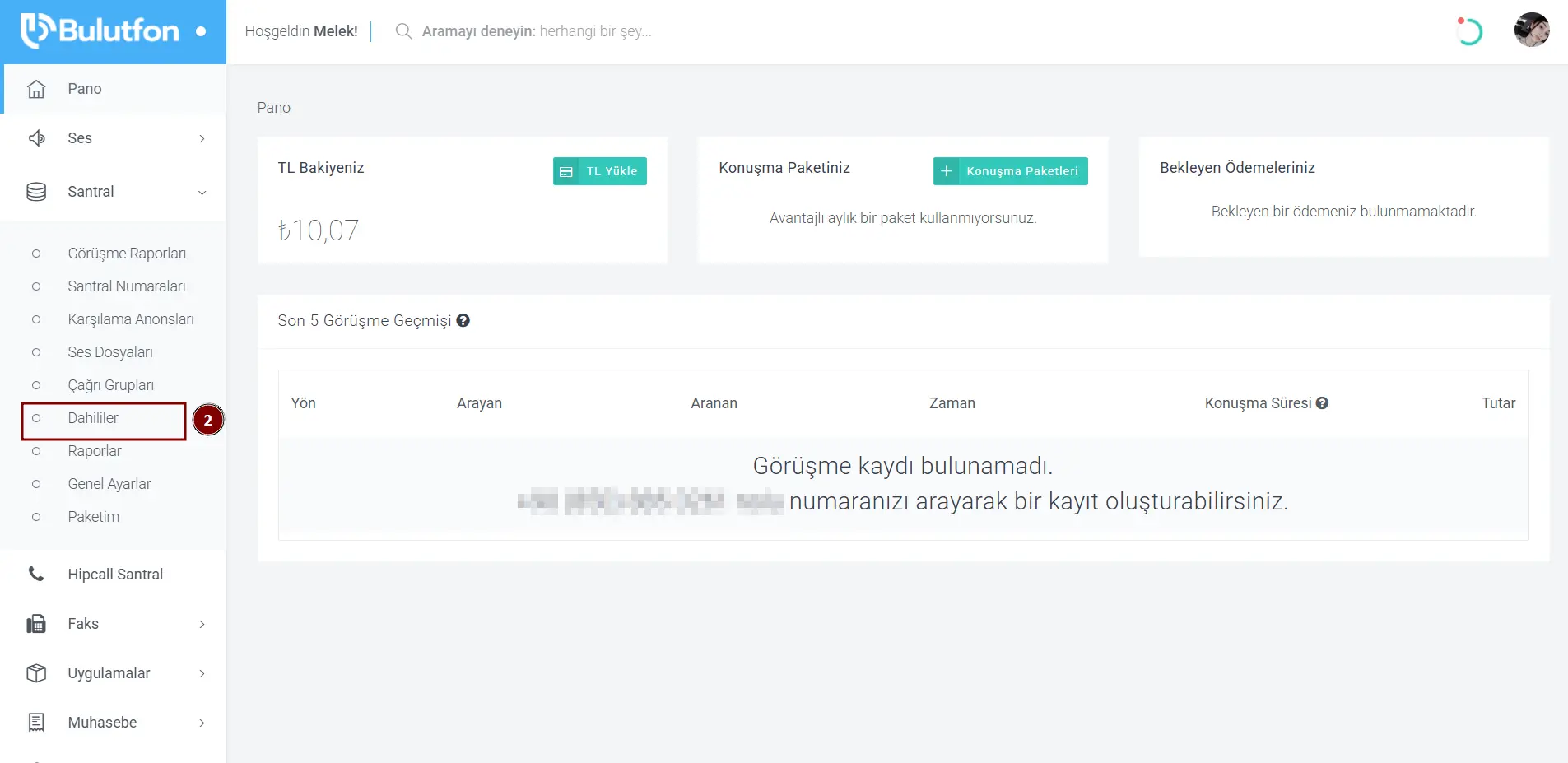The width and height of the screenshot is (1568, 763).
Task: Click the Santral sidebar label
Action: 91,192
